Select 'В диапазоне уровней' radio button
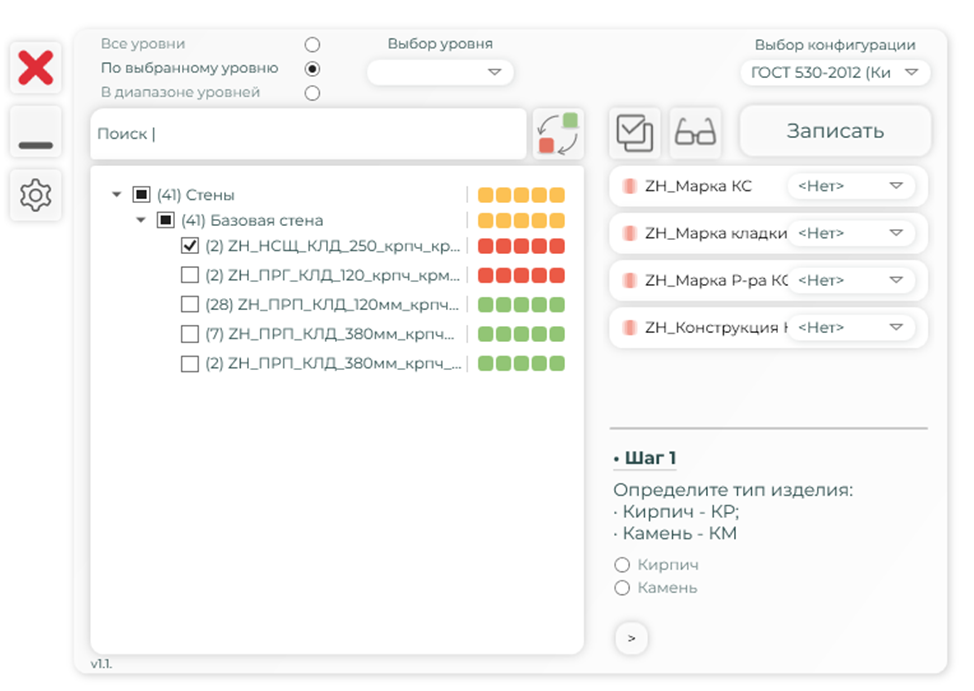Image resolution: width=974 pixels, height=691 pixels. pyautogui.click(x=312, y=93)
